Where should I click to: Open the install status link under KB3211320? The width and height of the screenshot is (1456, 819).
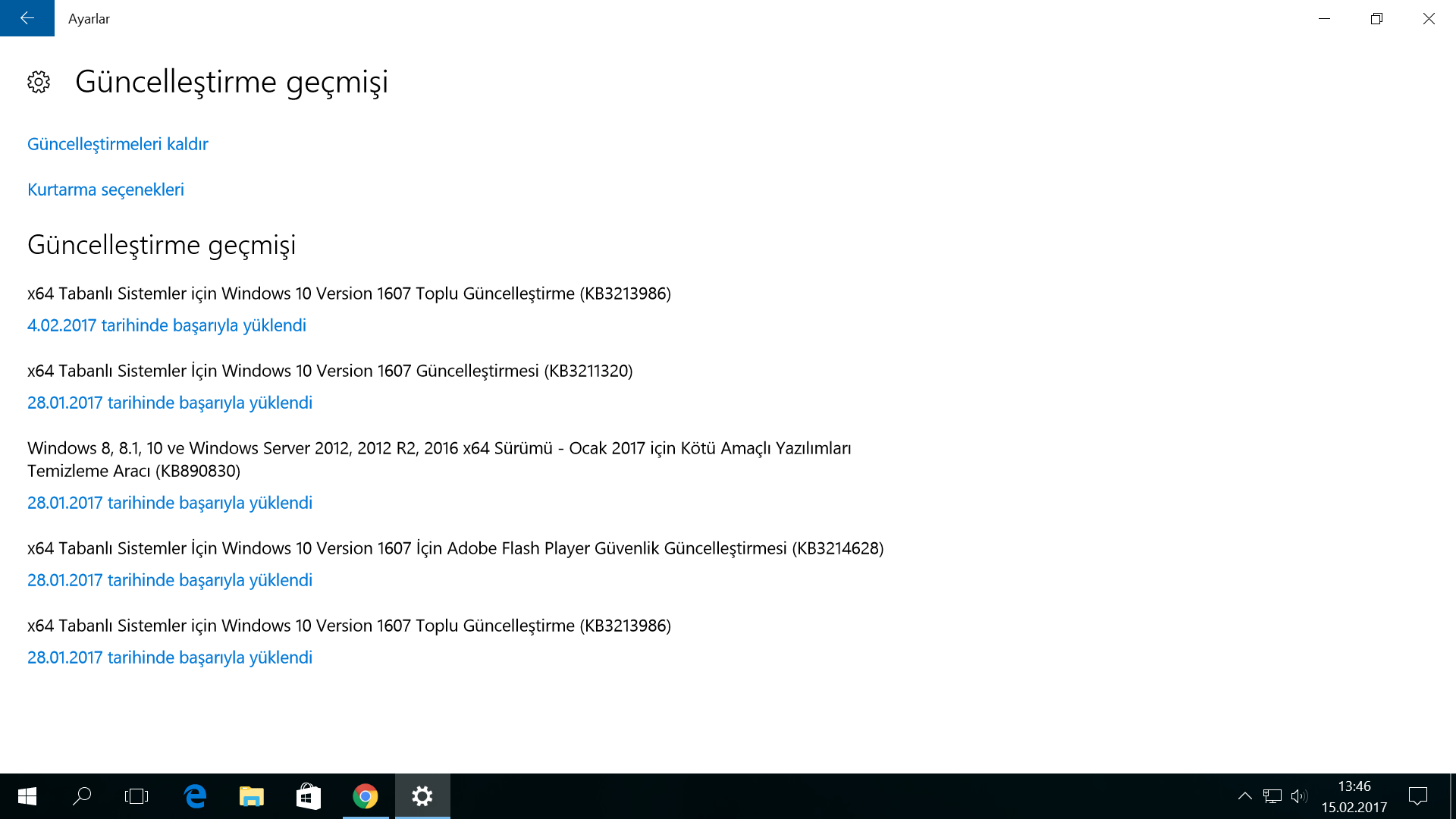170,403
